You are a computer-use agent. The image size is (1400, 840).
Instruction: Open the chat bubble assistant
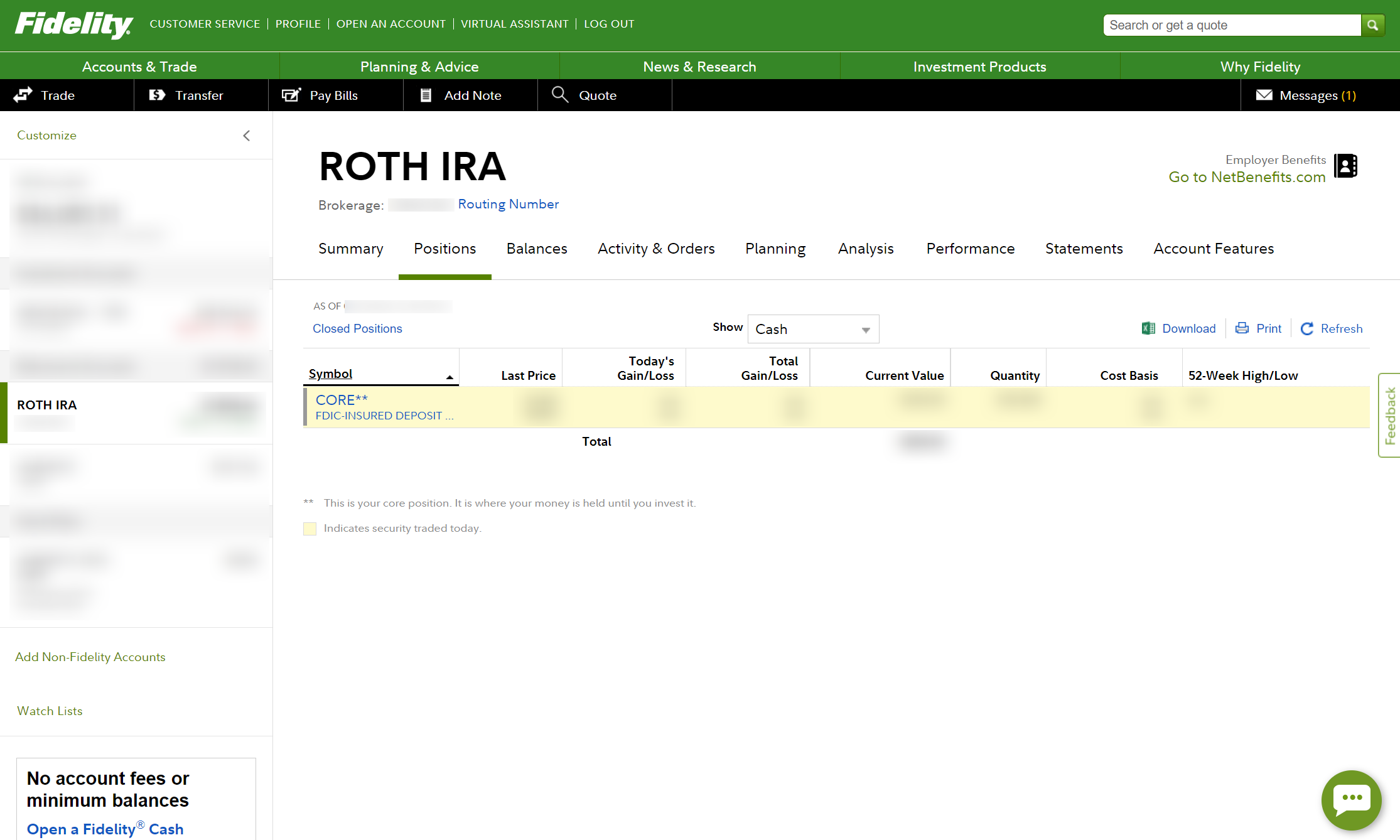click(1351, 800)
